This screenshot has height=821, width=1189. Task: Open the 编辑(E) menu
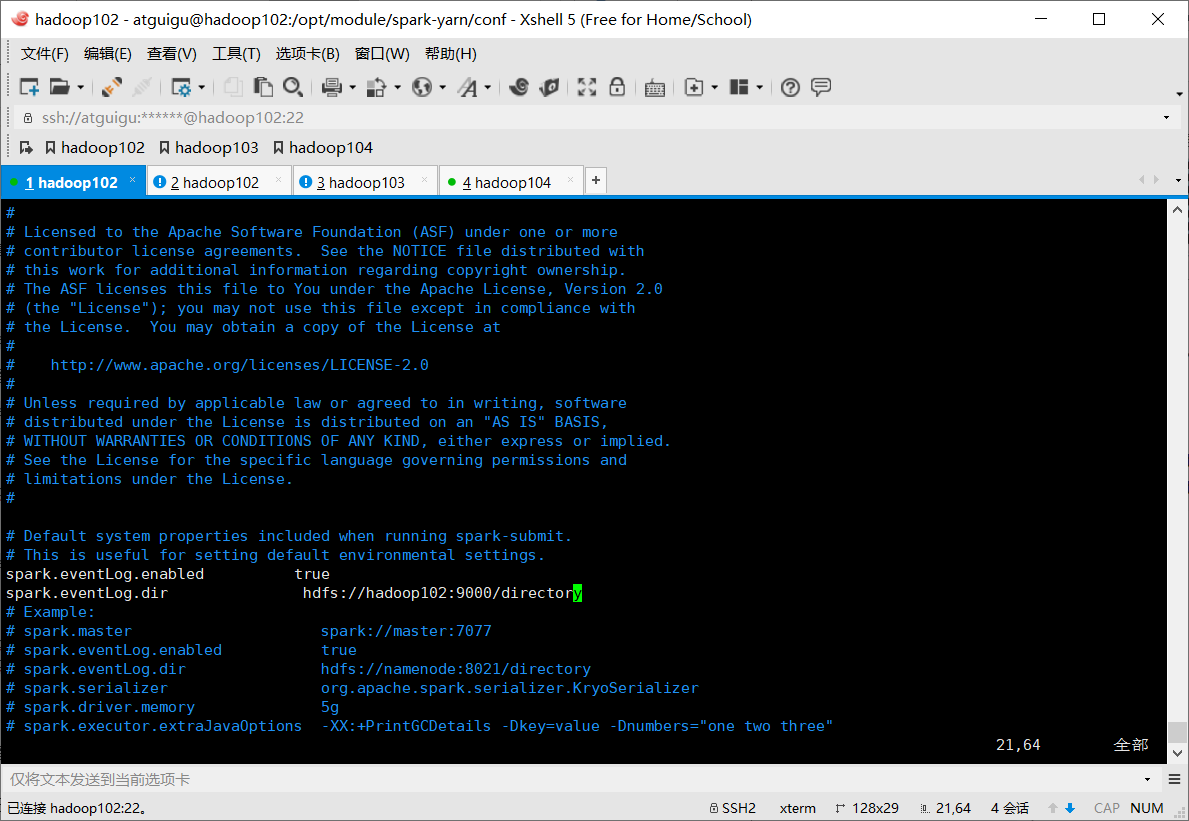tap(108, 54)
